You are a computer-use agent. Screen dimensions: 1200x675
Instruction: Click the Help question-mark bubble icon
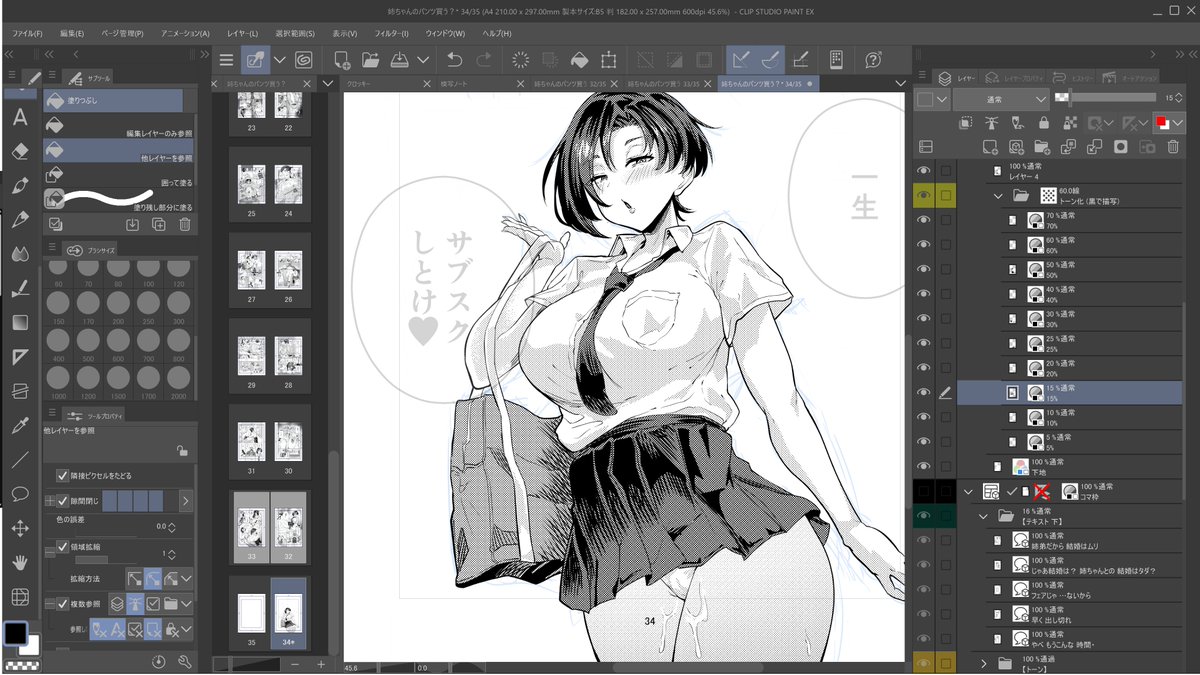click(x=874, y=60)
